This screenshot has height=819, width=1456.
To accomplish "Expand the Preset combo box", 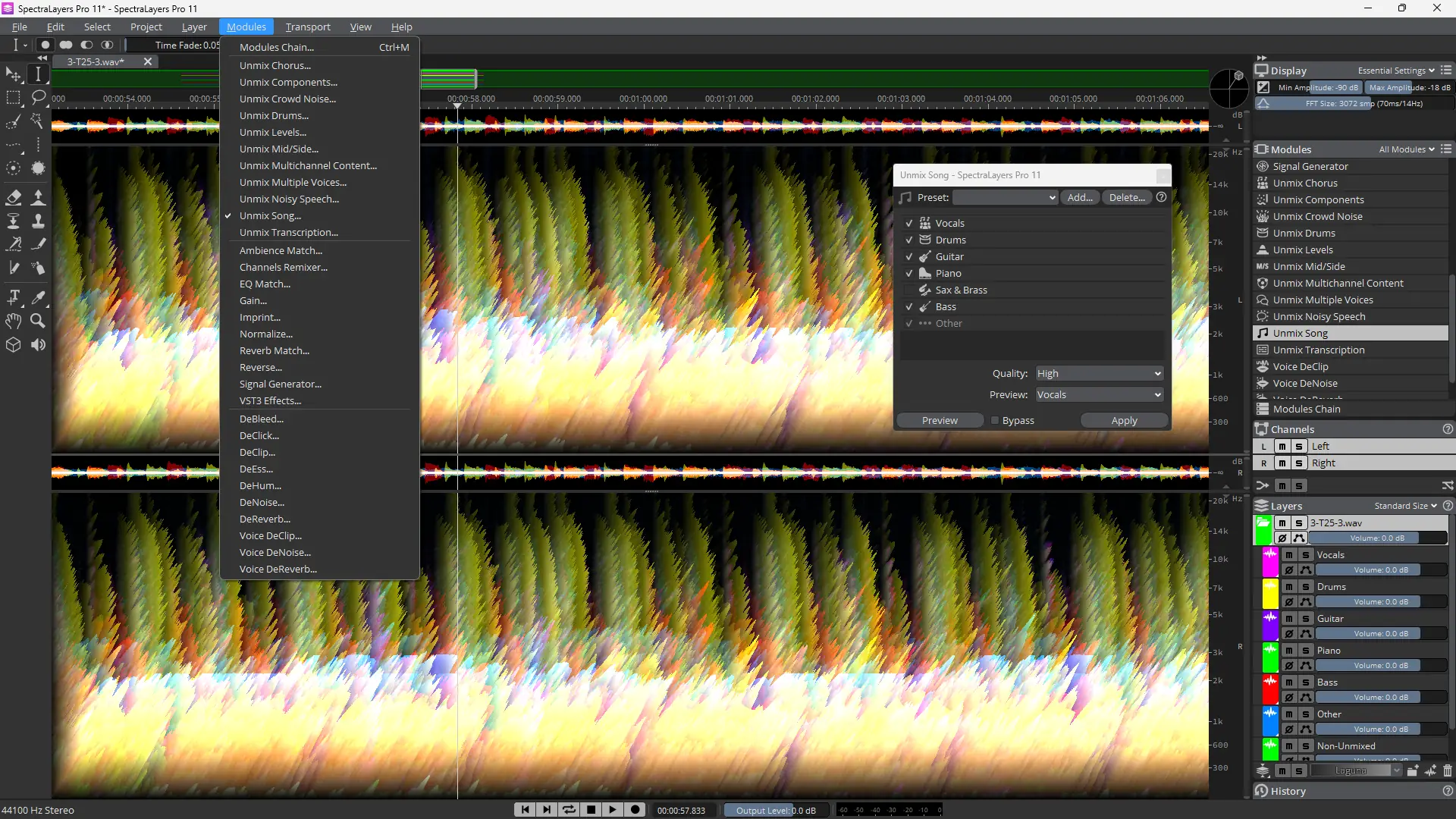I will (x=1005, y=197).
